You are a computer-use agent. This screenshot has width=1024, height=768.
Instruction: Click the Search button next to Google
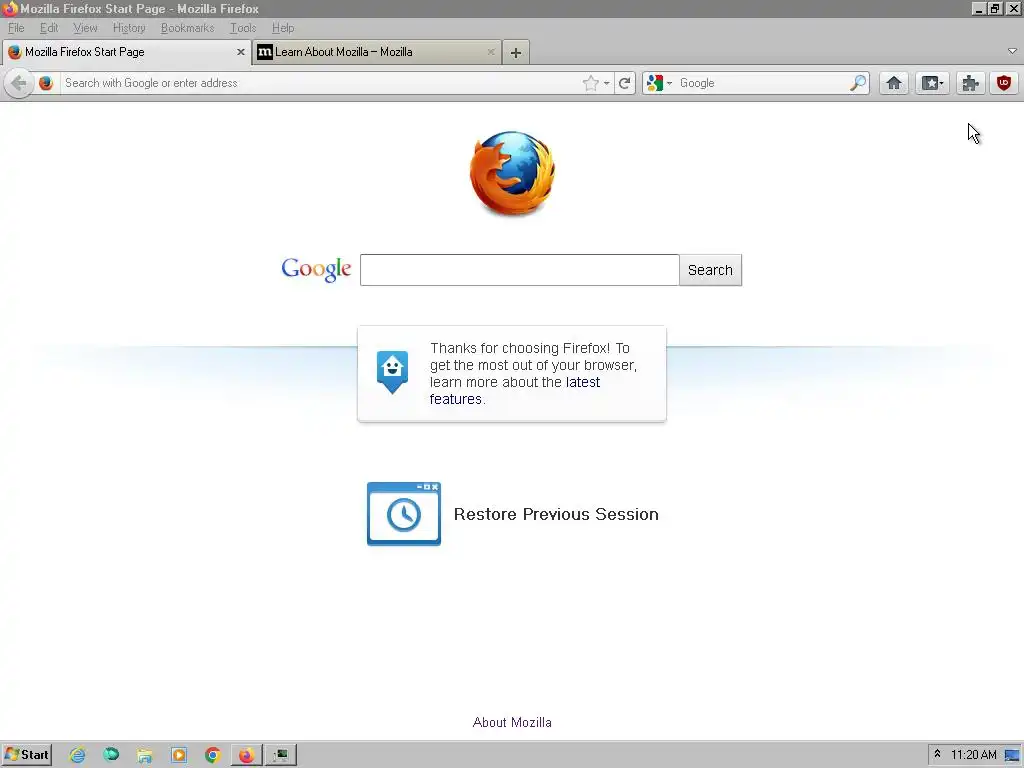click(x=710, y=270)
